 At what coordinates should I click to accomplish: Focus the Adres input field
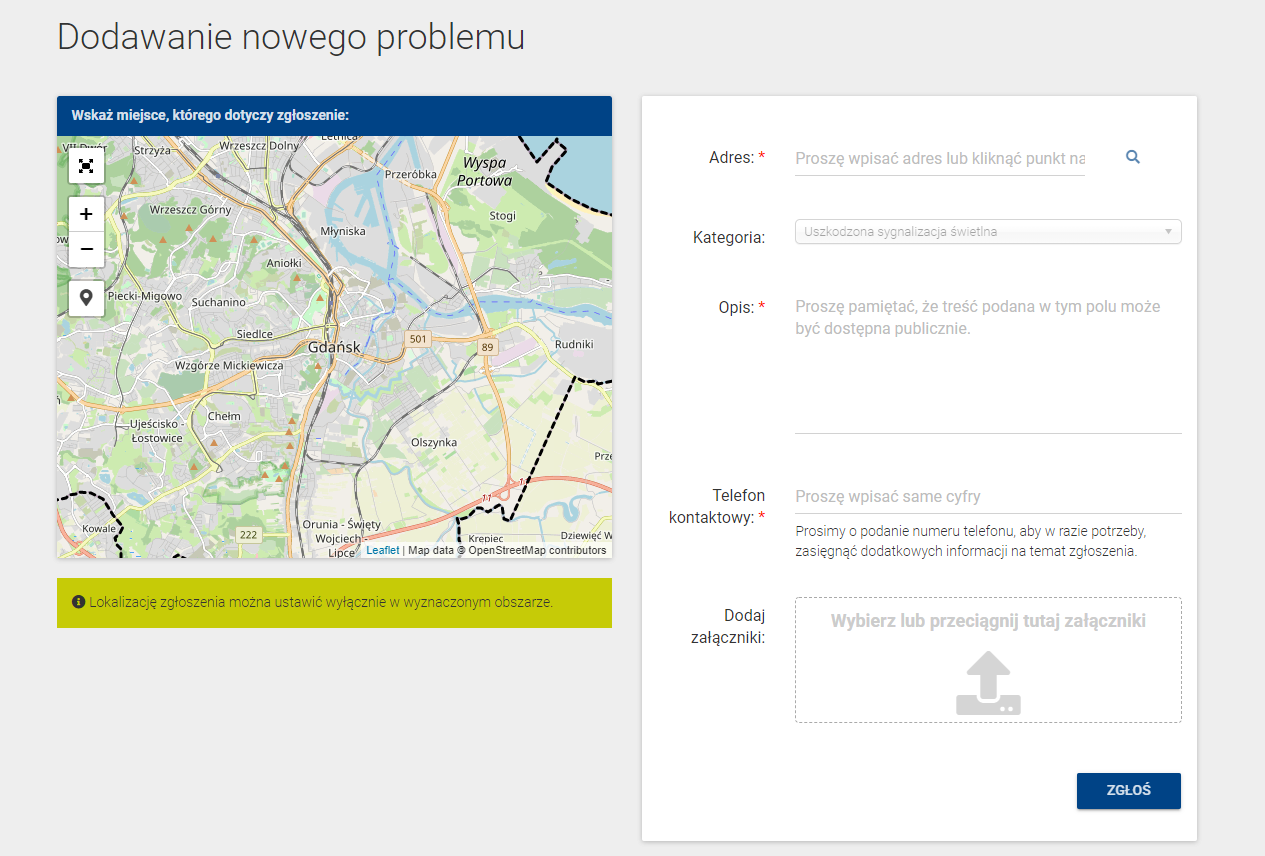click(x=940, y=158)
